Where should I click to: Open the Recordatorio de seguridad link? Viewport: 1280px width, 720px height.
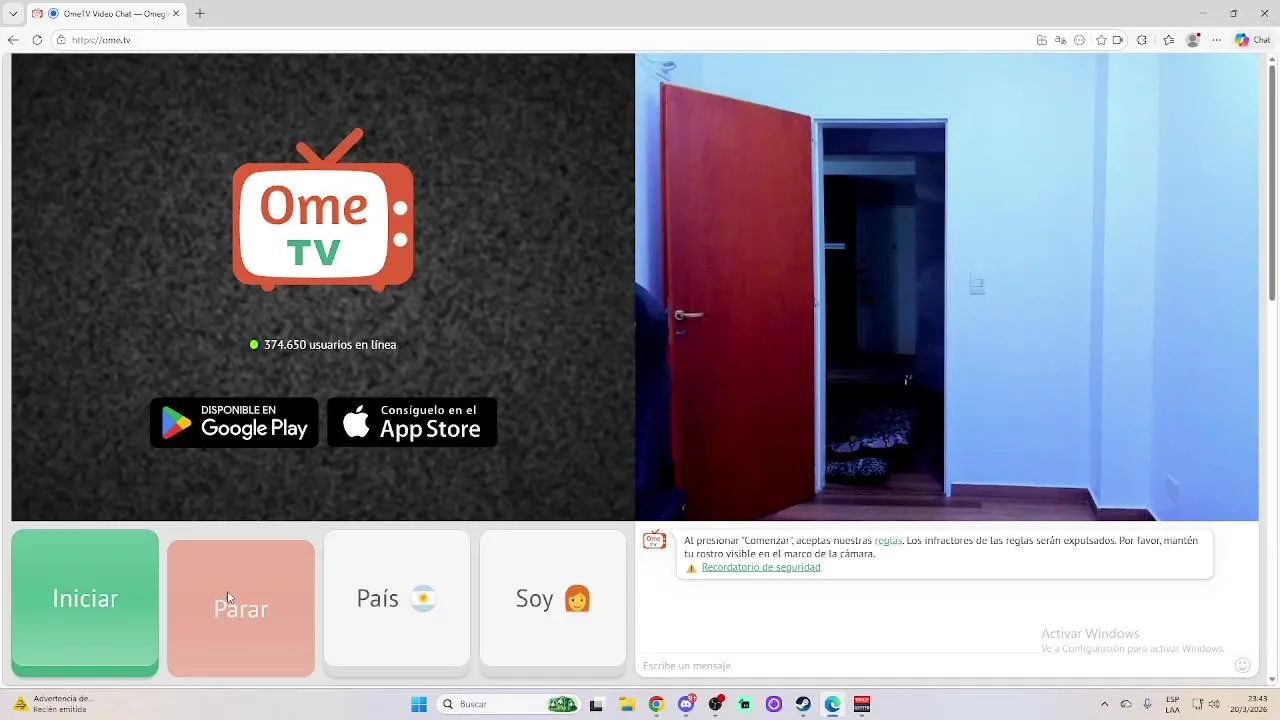tap(761, 567)
